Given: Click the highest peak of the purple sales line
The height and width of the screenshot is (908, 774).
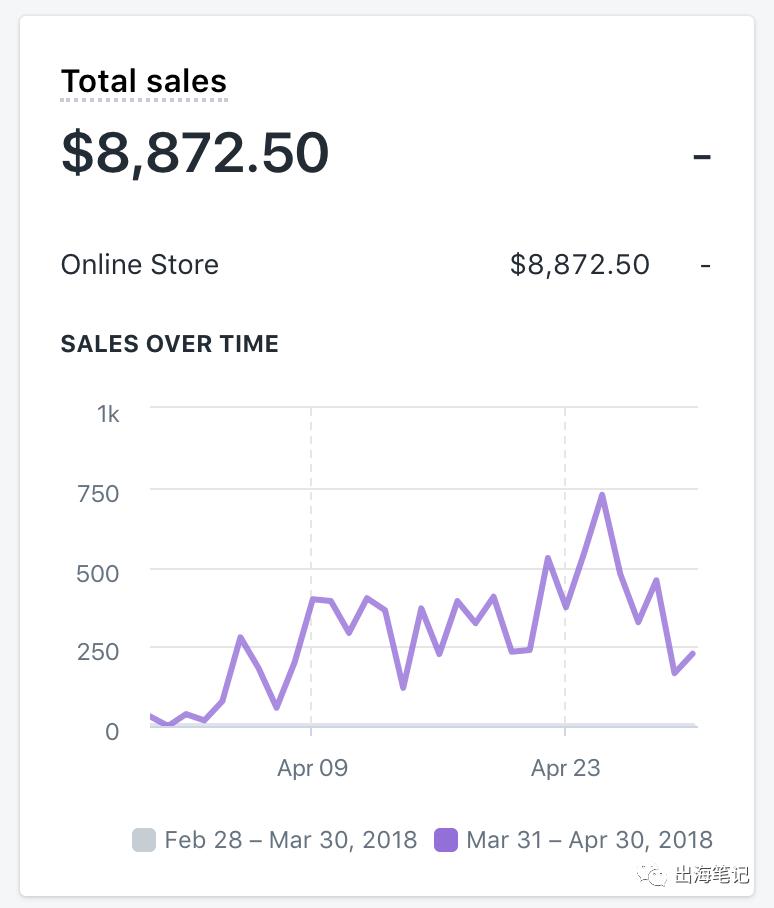Looking at the screenshot, I should 600,493.
